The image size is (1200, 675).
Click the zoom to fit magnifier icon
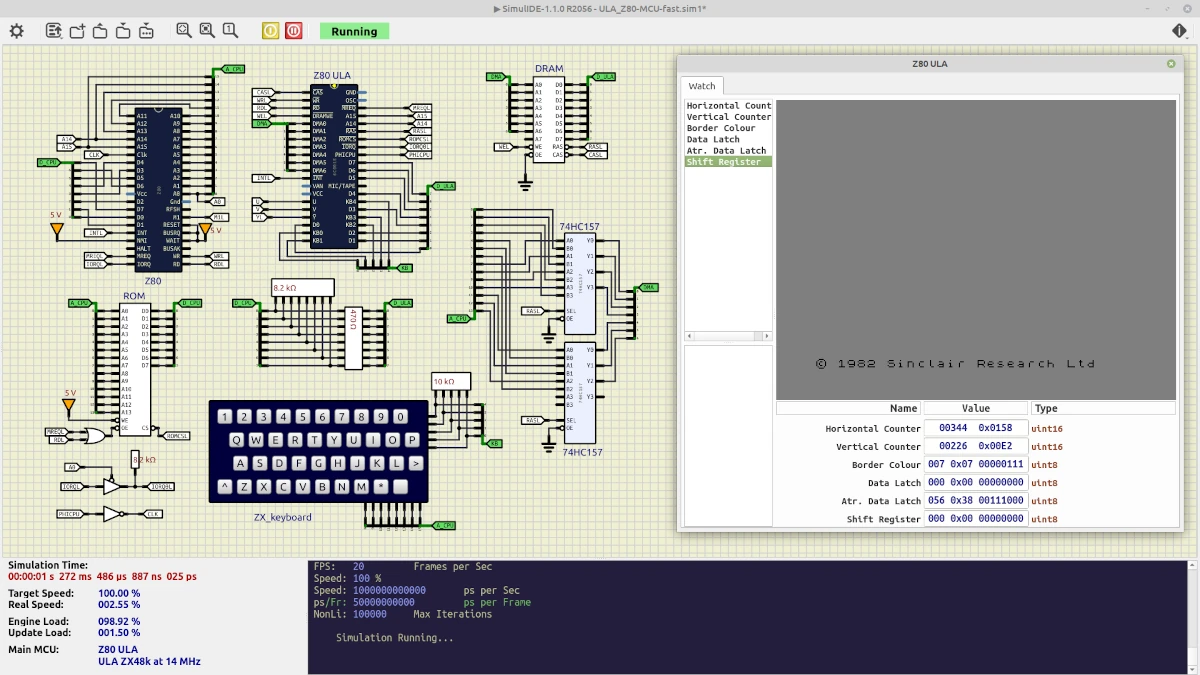184,31
